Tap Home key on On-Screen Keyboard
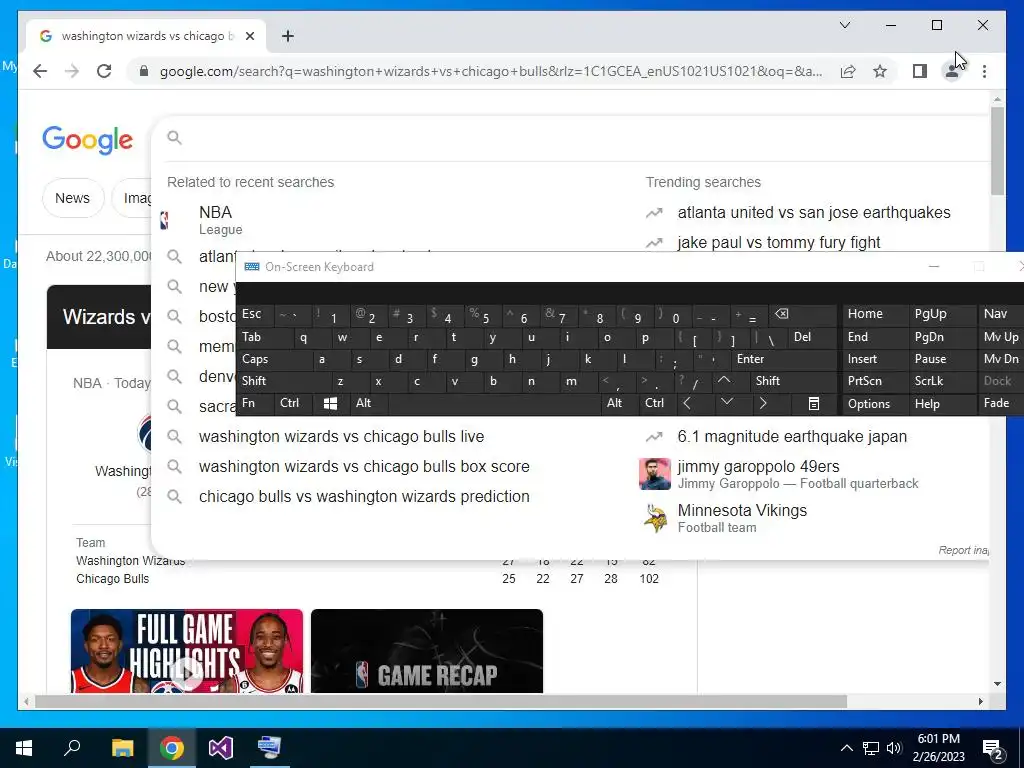This screenshot has width=1024, height=768. click(874, 314)
